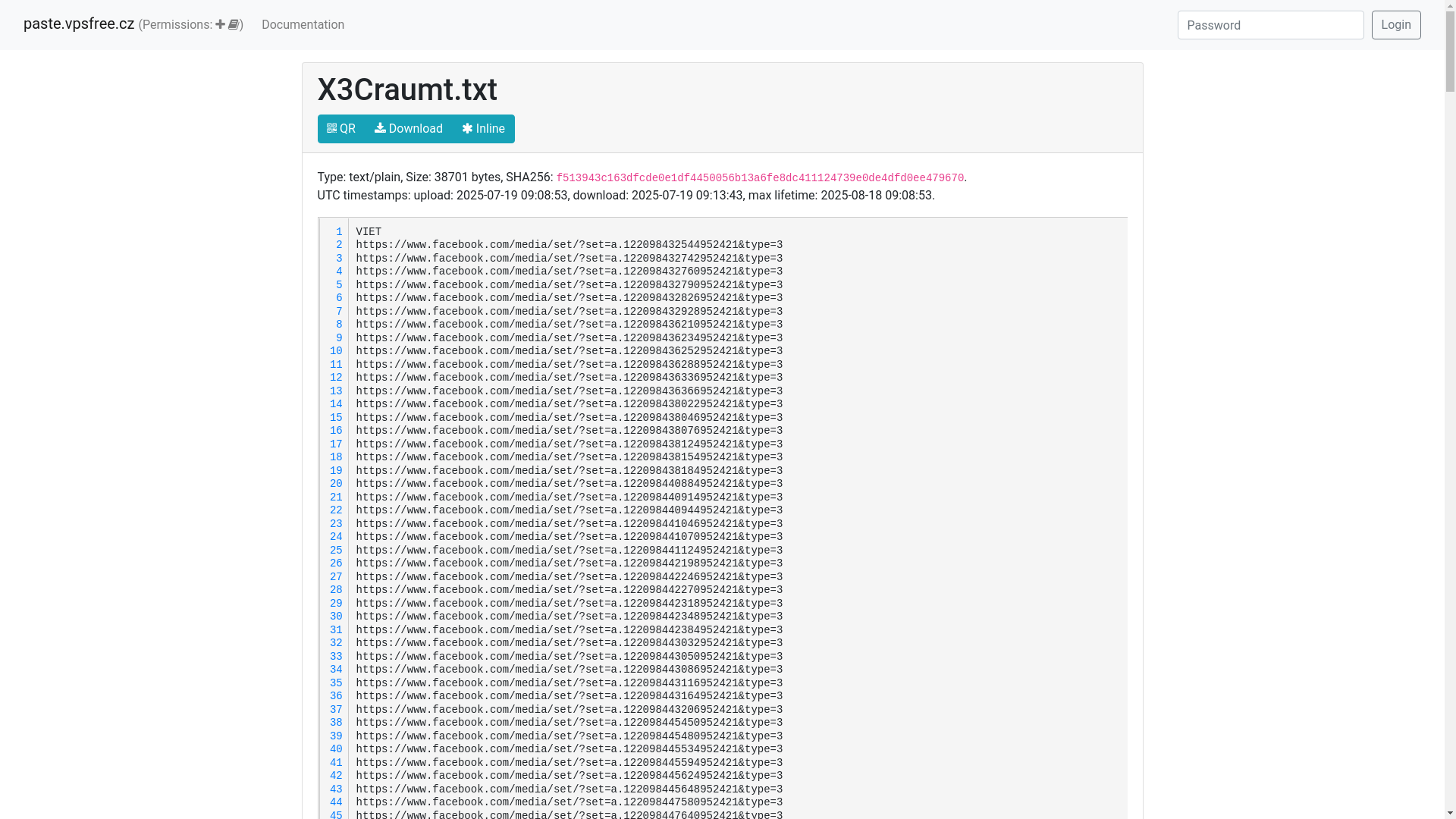Jump to line number 8
1456x819 pixels.
coord(339,325)
